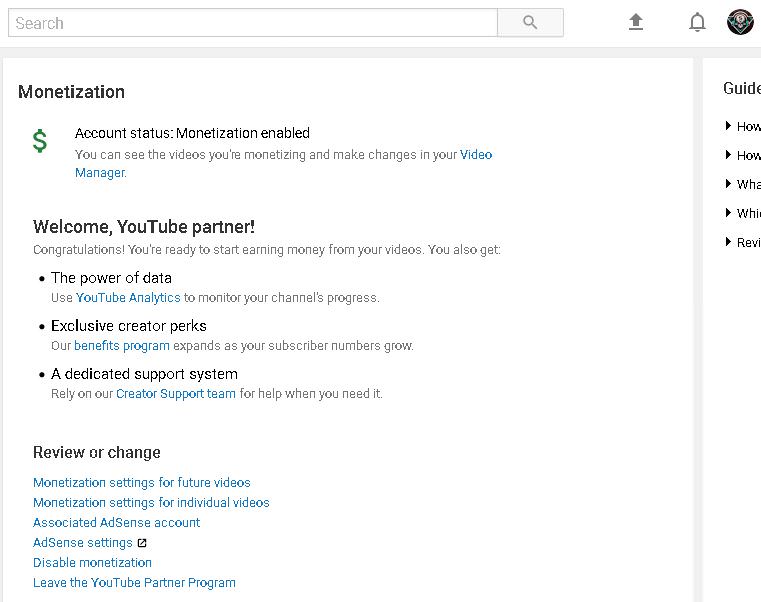Click the external-link icon beside AdSense settings

pyautogui.click(x=142, y=543)
